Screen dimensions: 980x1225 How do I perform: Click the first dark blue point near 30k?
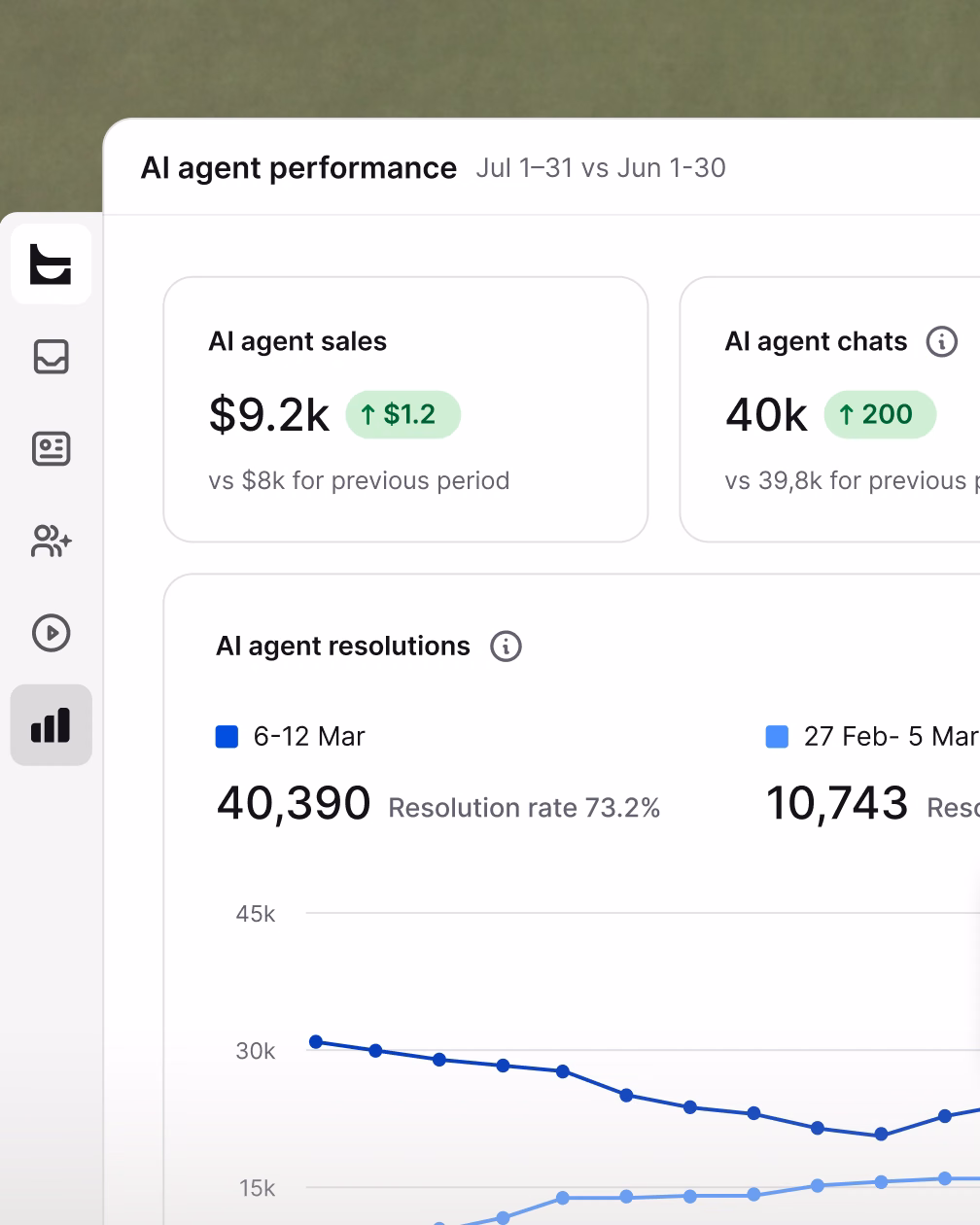click(316, 1042)
